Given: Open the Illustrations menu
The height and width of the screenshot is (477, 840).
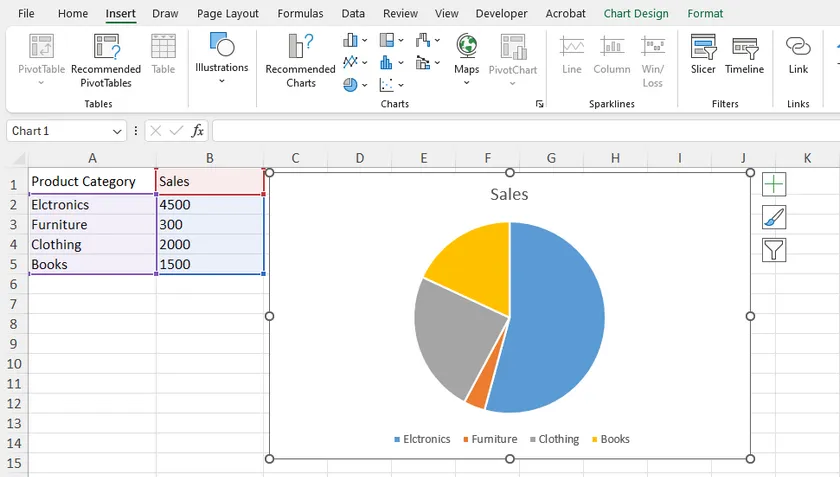Looking at the screenshot, I should coord(222,58).
